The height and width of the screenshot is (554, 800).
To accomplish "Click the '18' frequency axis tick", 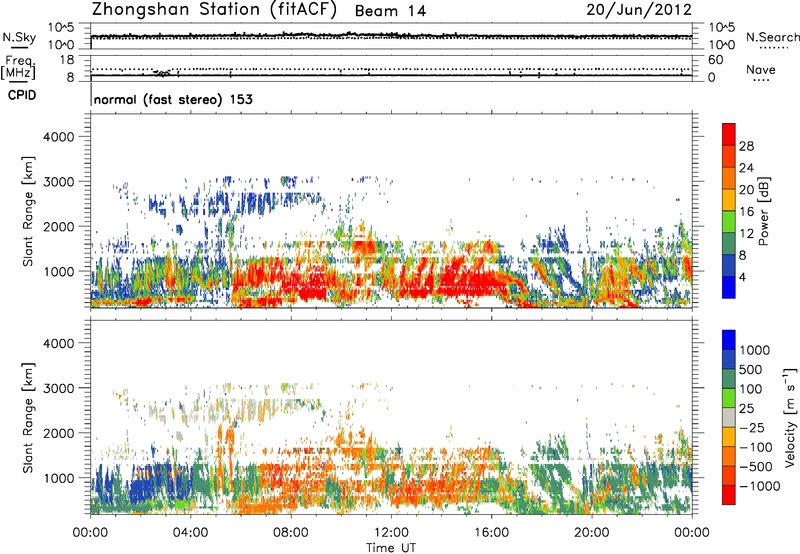I will pyautogui.click(x=67, y=60).
